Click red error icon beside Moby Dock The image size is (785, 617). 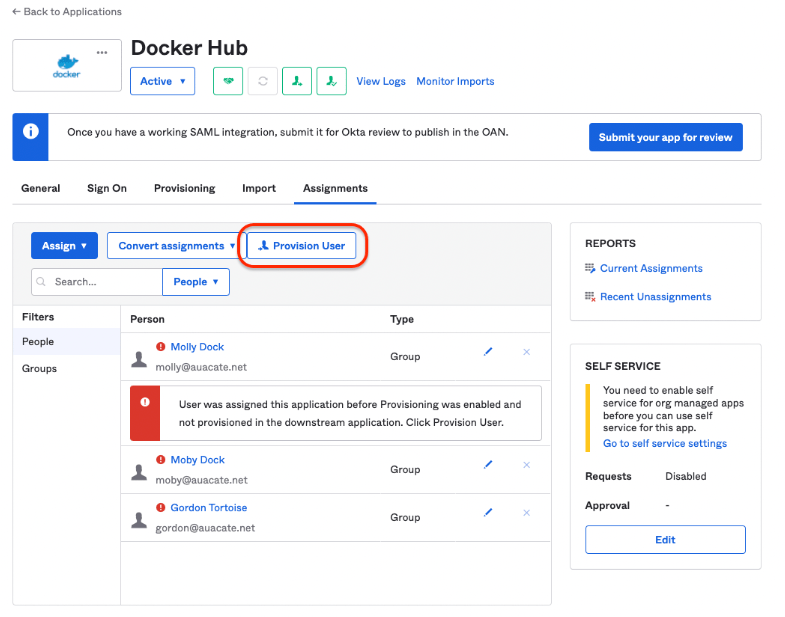160,459
